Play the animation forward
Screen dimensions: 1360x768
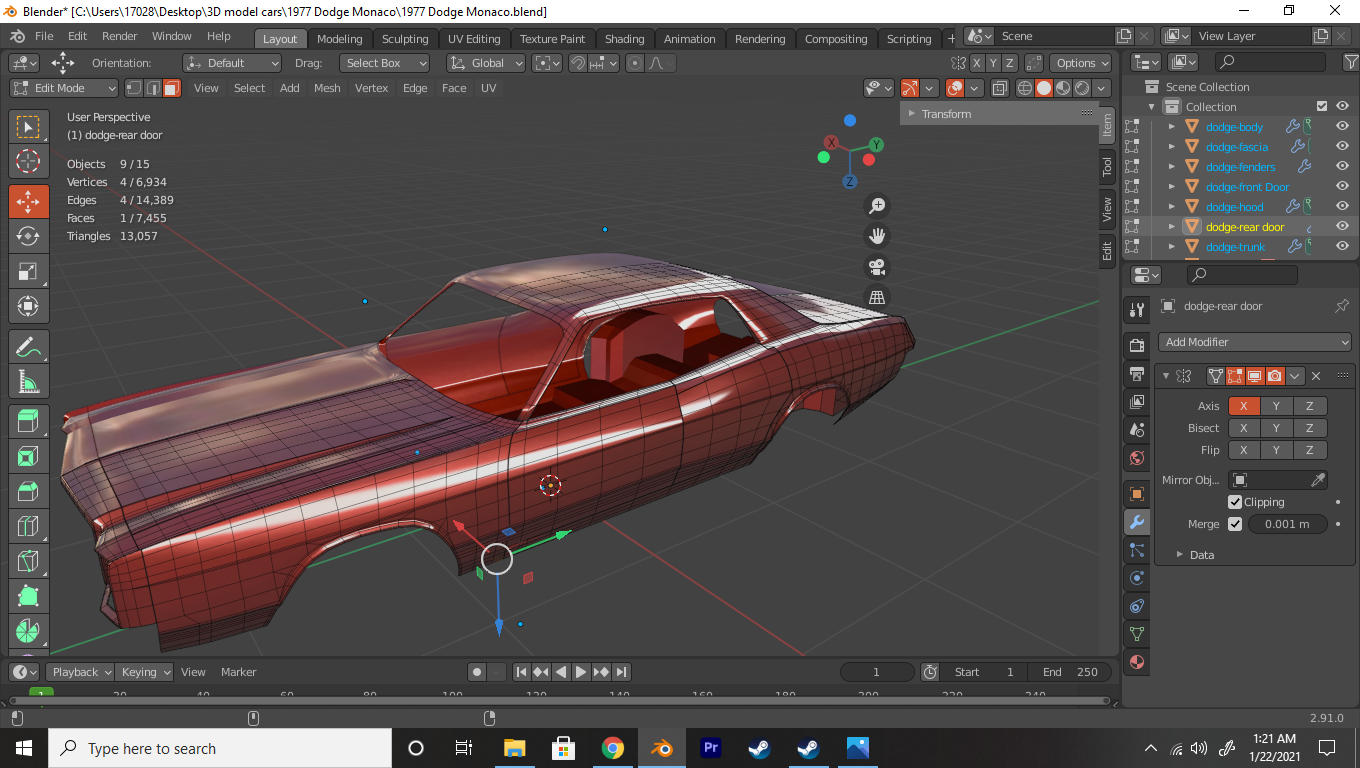click(x=581, y=672)
